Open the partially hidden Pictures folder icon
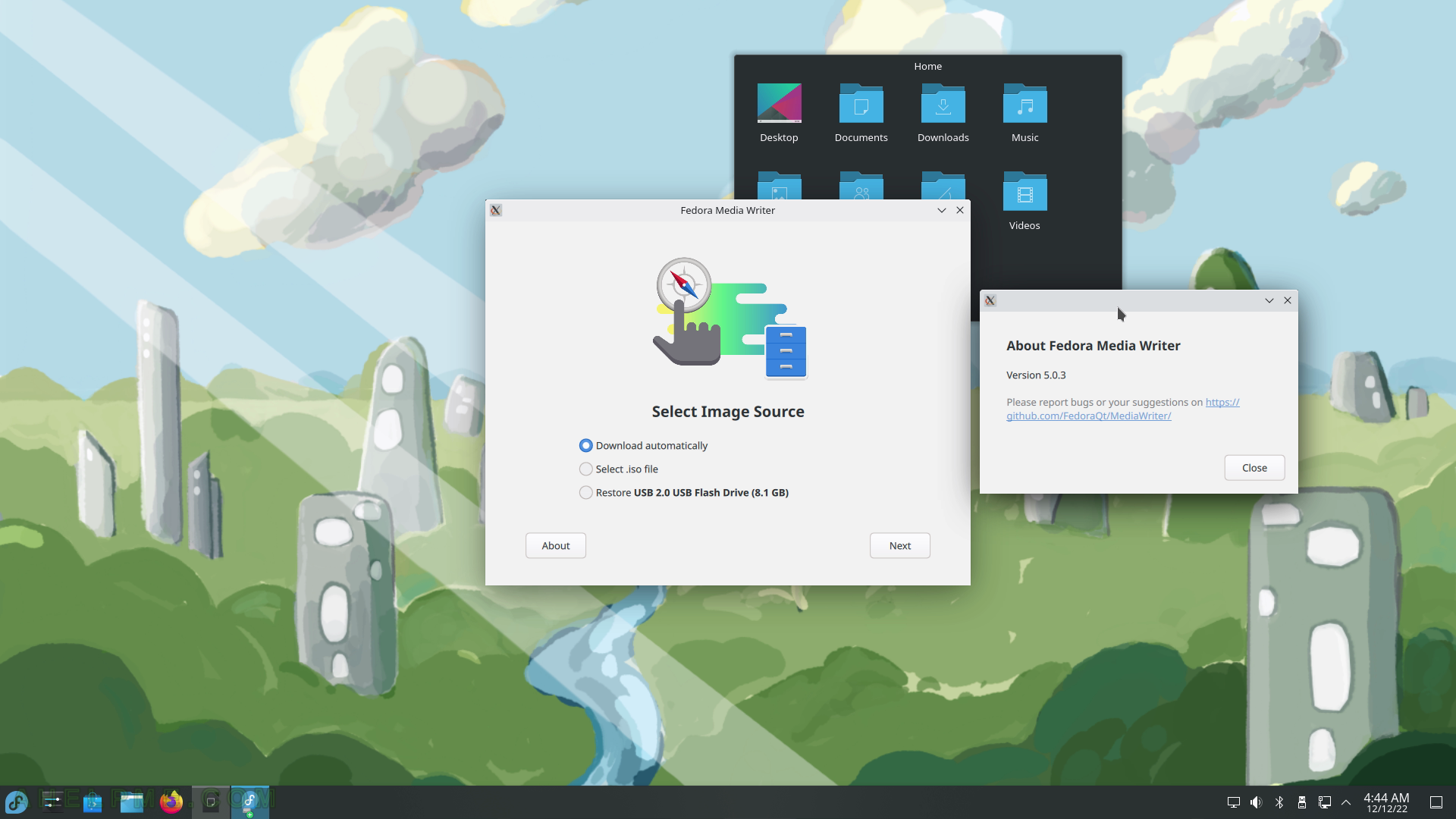The height and width of the screenshot is (819, 1456). [x=779, y=186]
